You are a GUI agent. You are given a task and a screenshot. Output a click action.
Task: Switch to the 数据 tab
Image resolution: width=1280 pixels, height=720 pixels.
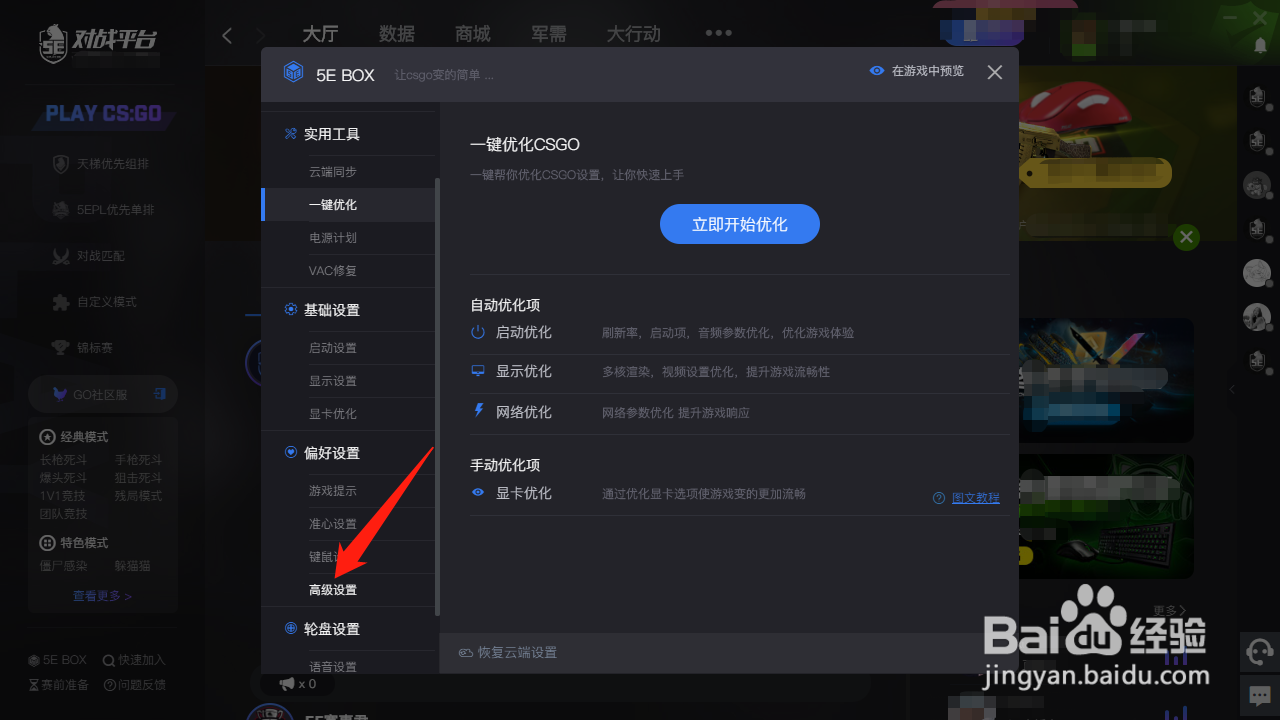tap(397, 34)
